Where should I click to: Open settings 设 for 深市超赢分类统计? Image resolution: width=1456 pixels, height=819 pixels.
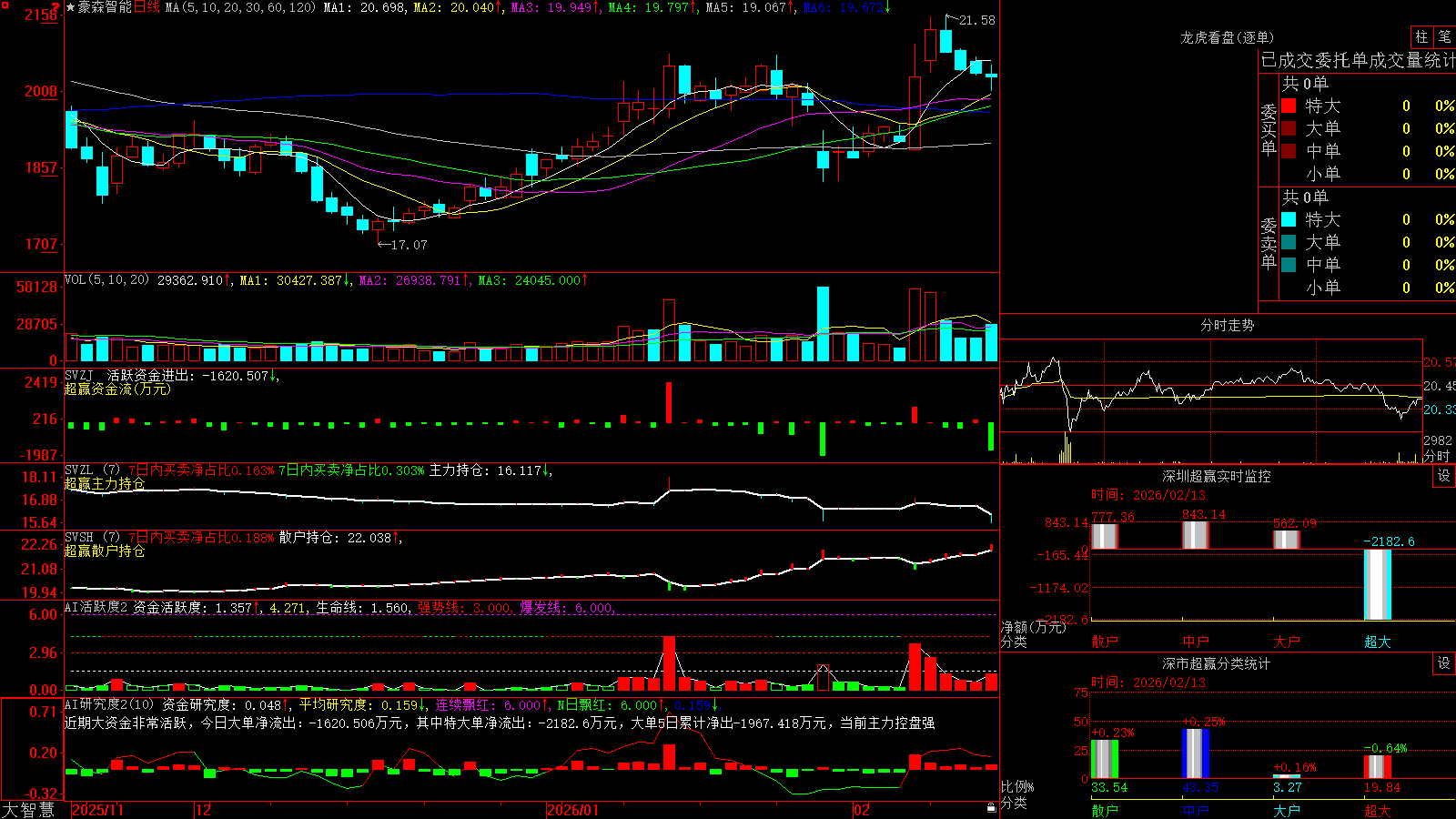pyautogui.click(x=1444, y=663)
